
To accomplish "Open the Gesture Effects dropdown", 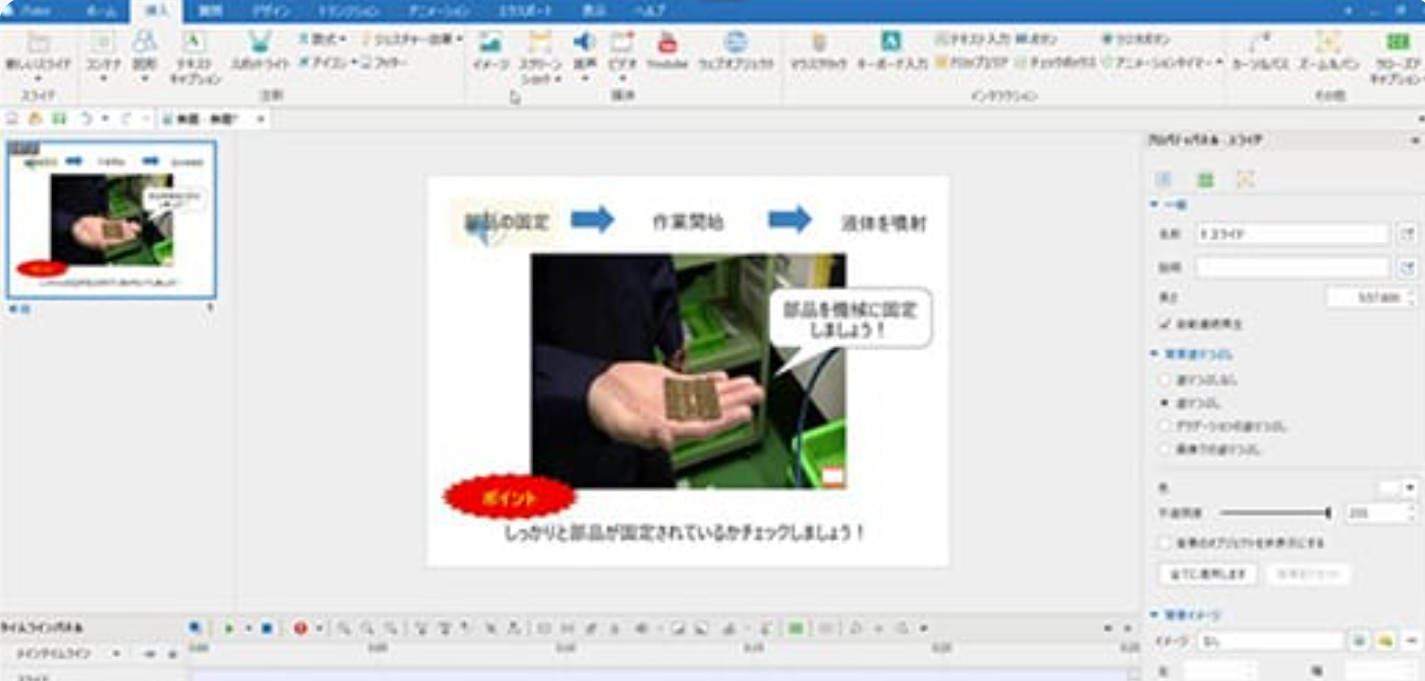I will (x=411, y=39).
